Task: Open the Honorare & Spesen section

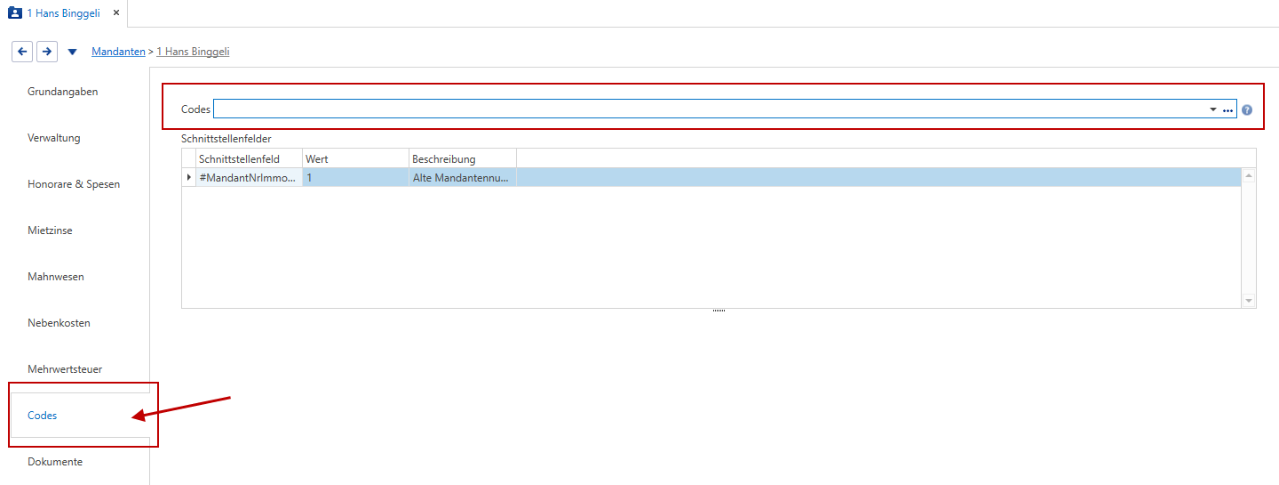Action: coord(73,184)
